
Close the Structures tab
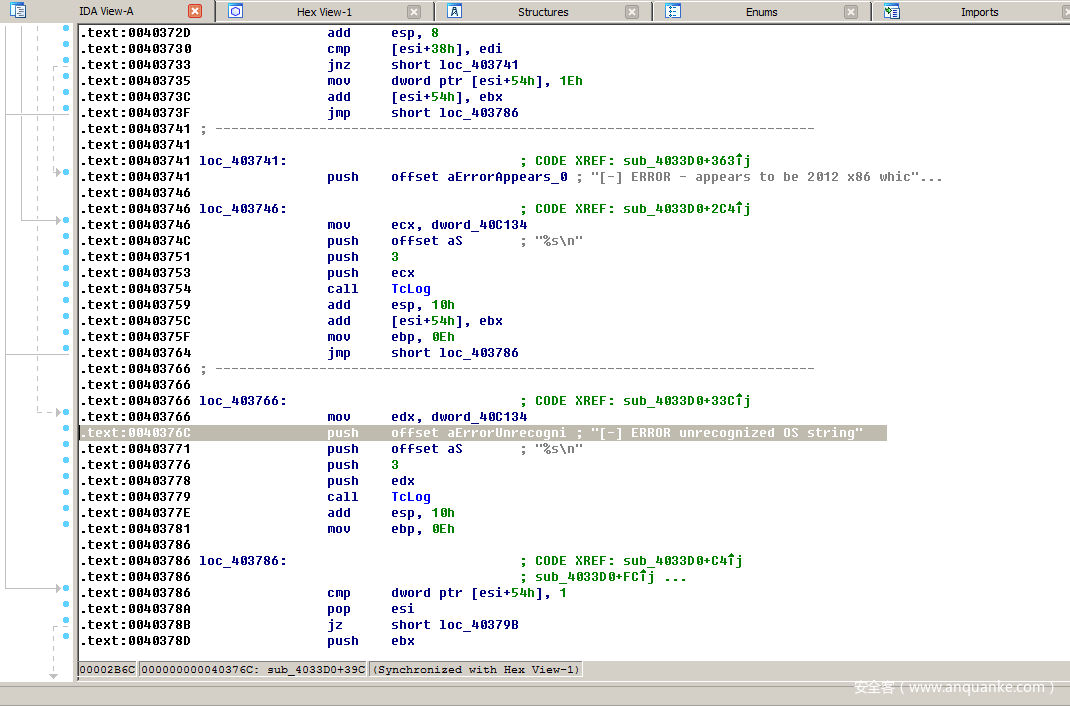pos(632,11)
